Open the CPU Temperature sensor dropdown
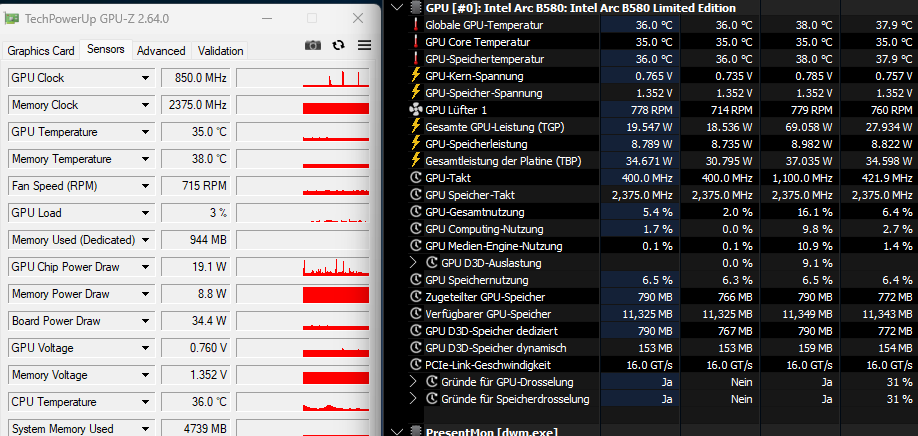 pyautogui.click(x=145, y=402)
